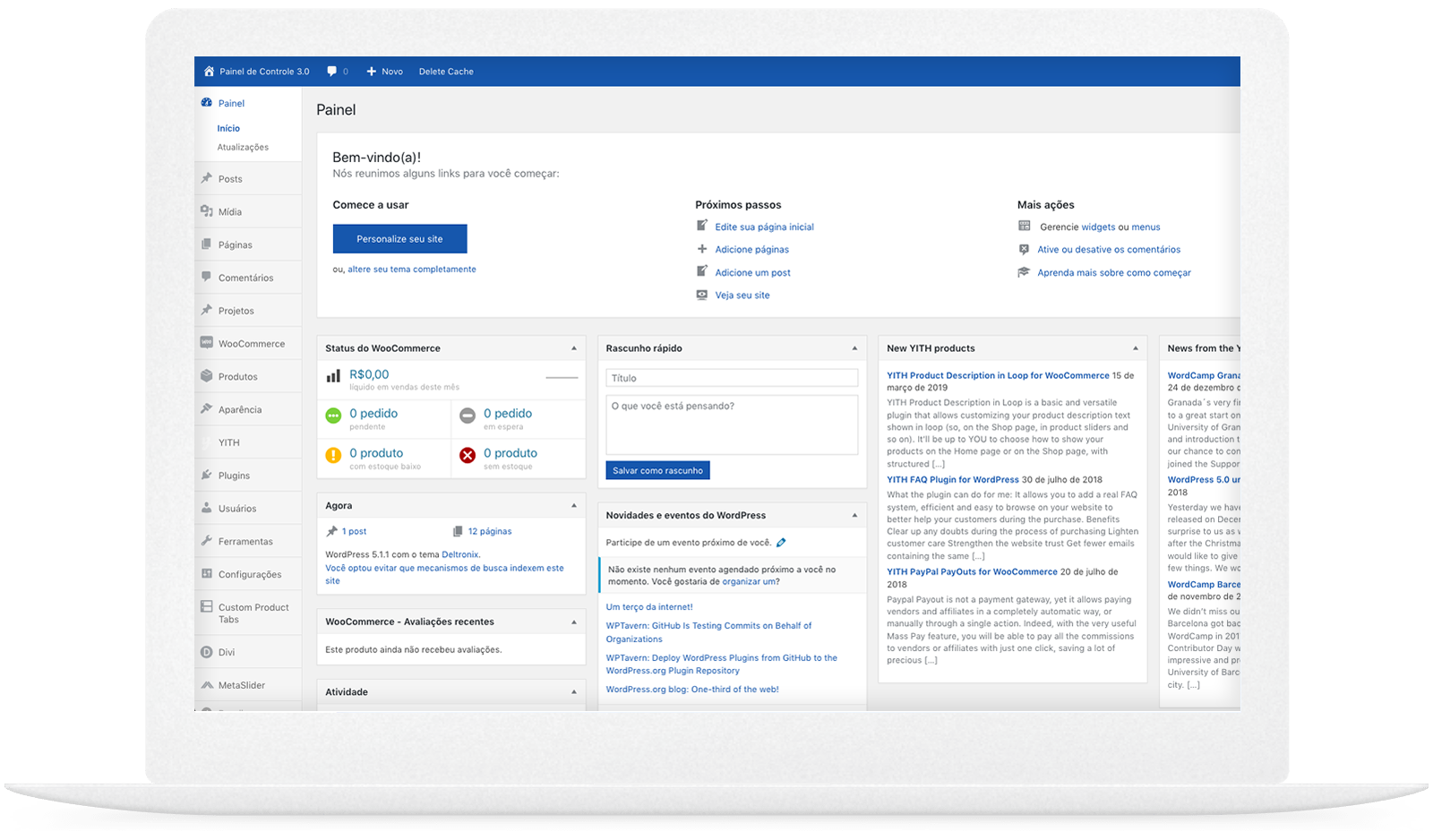Click the Divi icon in sidebar
Screen dimensions: 1433x840
click(207, 652)
